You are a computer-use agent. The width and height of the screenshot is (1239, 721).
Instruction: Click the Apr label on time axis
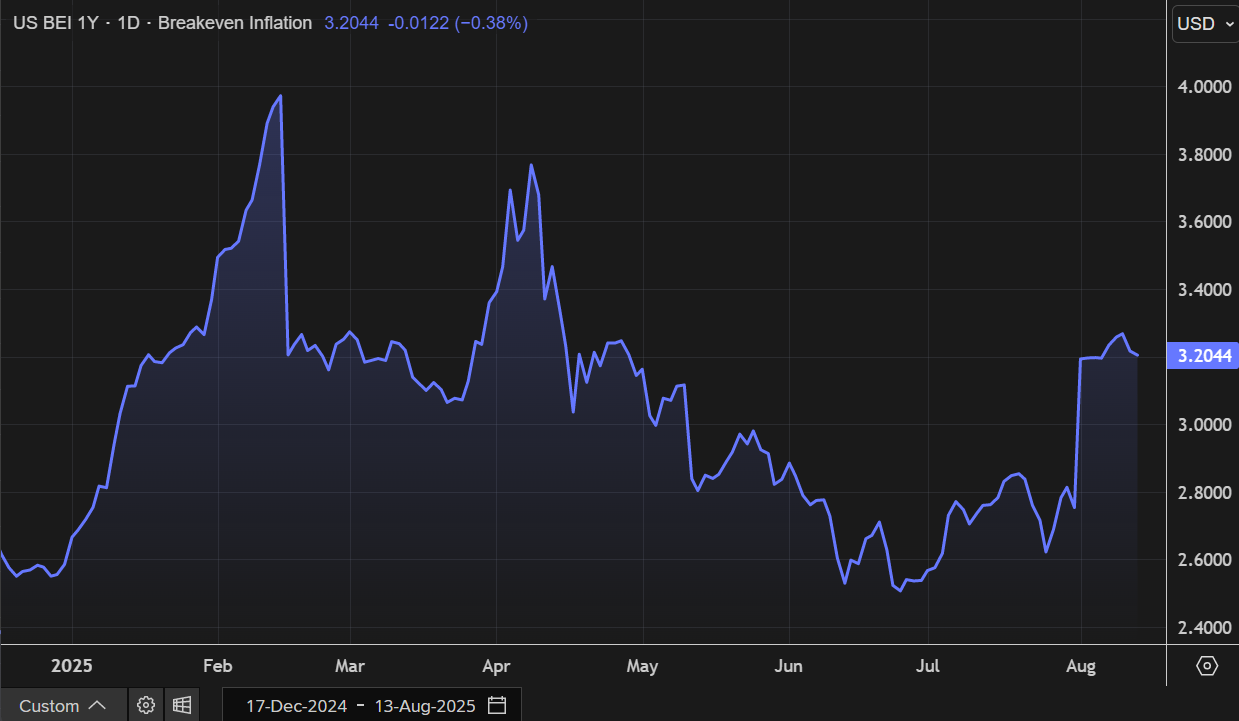pos(496,666)
